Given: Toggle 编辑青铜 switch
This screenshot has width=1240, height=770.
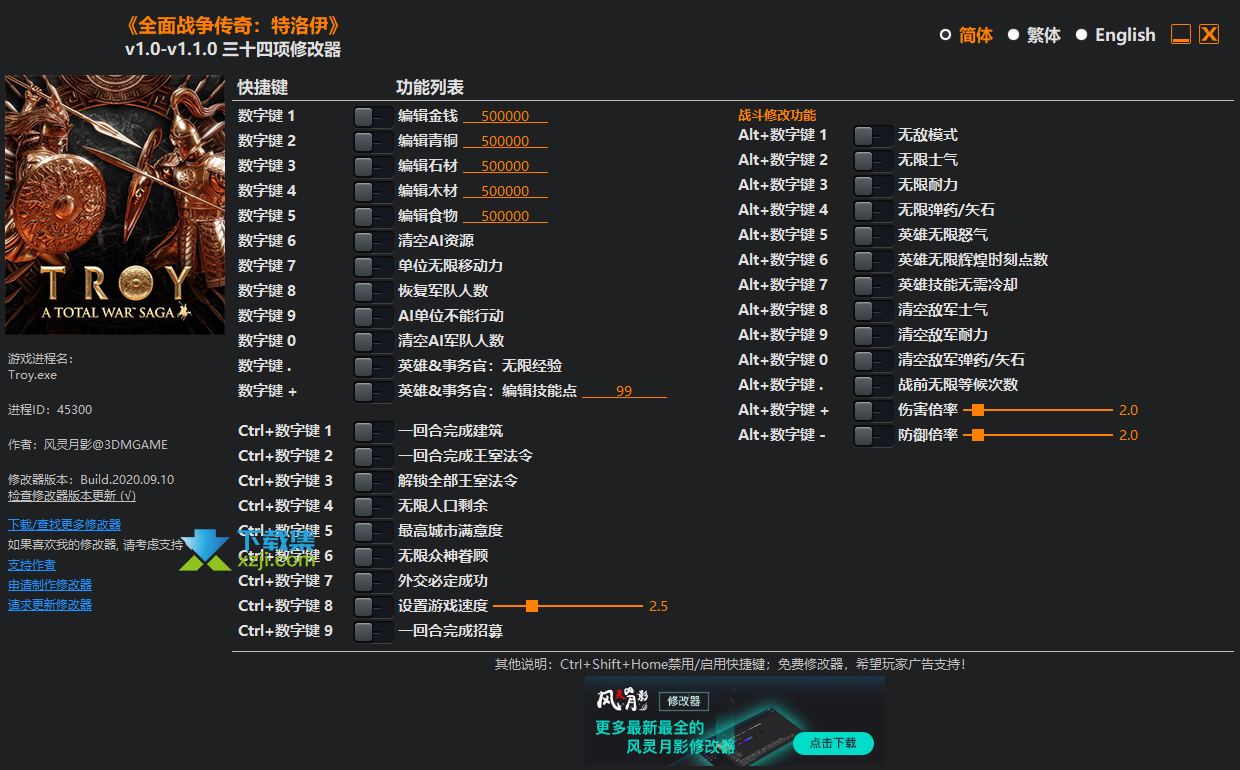Looking at the screenshot, I should tap(373, 141).
